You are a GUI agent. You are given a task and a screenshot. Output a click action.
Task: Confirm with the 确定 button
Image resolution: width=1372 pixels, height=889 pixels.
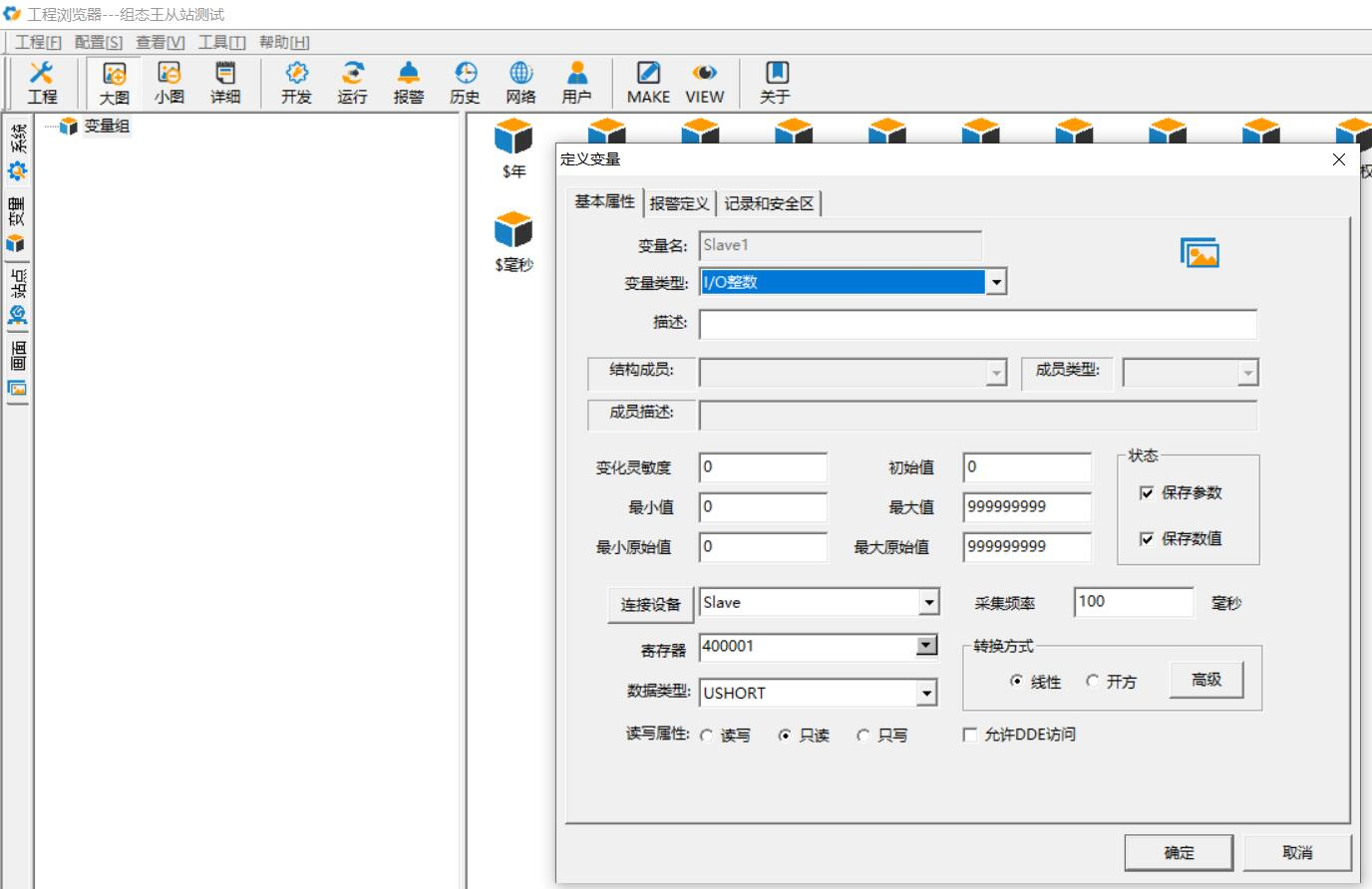pyautogui.click(x=1179, y=852)
